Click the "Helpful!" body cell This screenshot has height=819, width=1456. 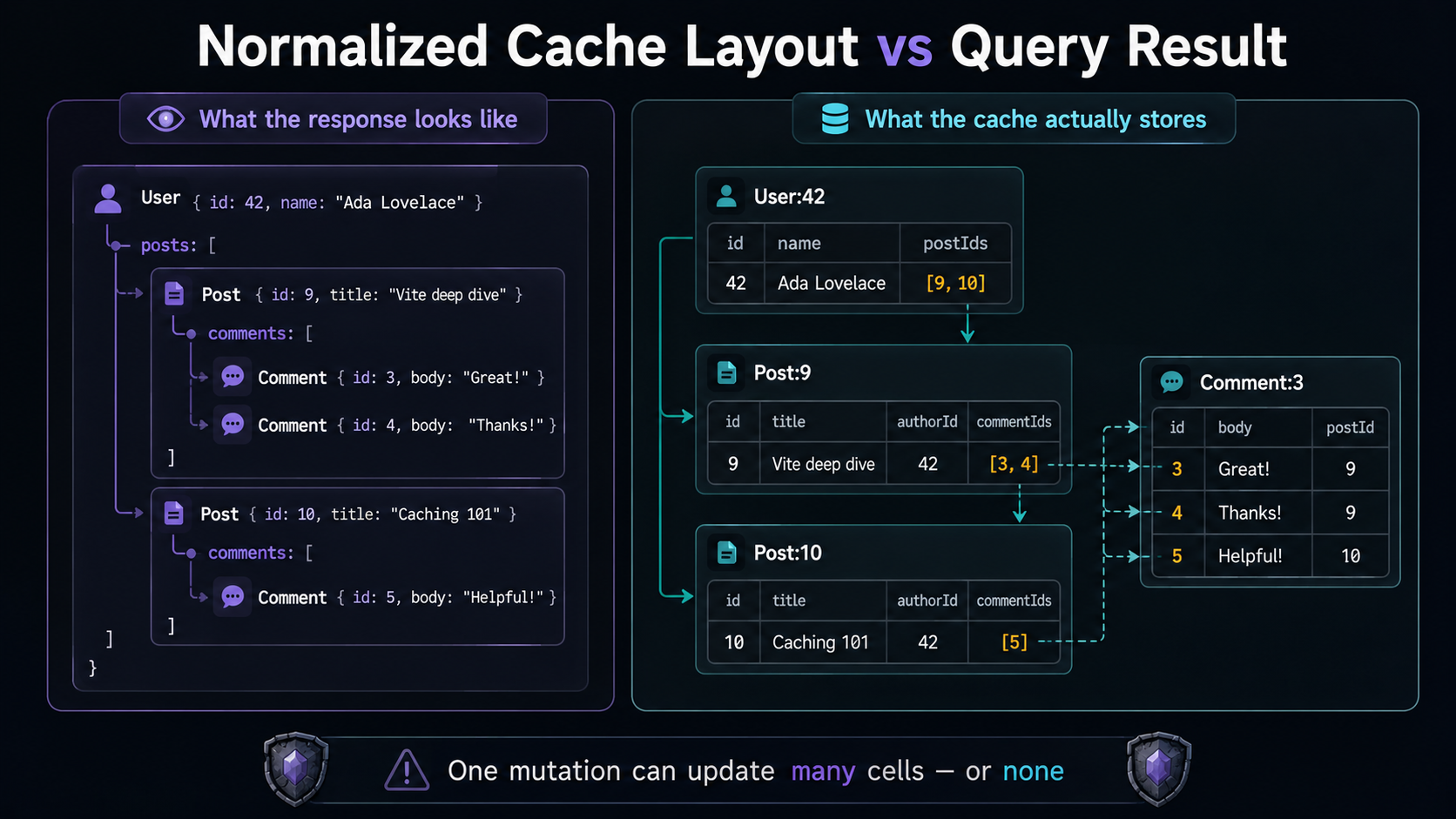(x=1257, y=555)
